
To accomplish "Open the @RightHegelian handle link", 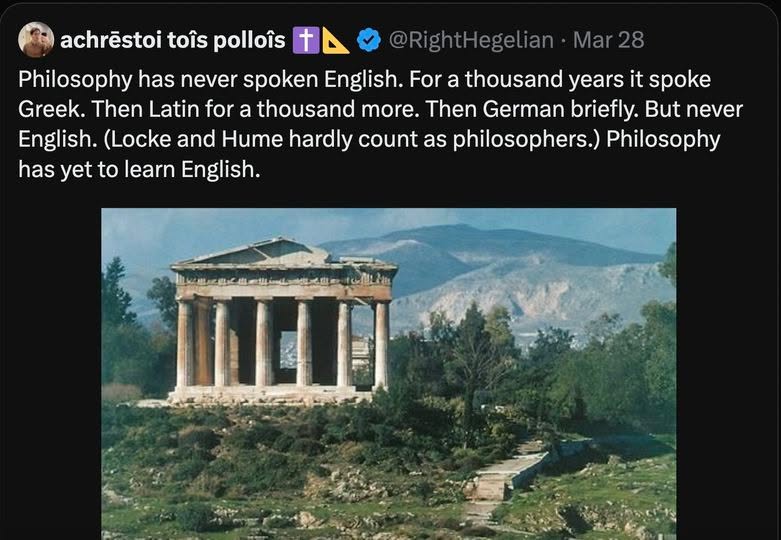I will point(469,40).
